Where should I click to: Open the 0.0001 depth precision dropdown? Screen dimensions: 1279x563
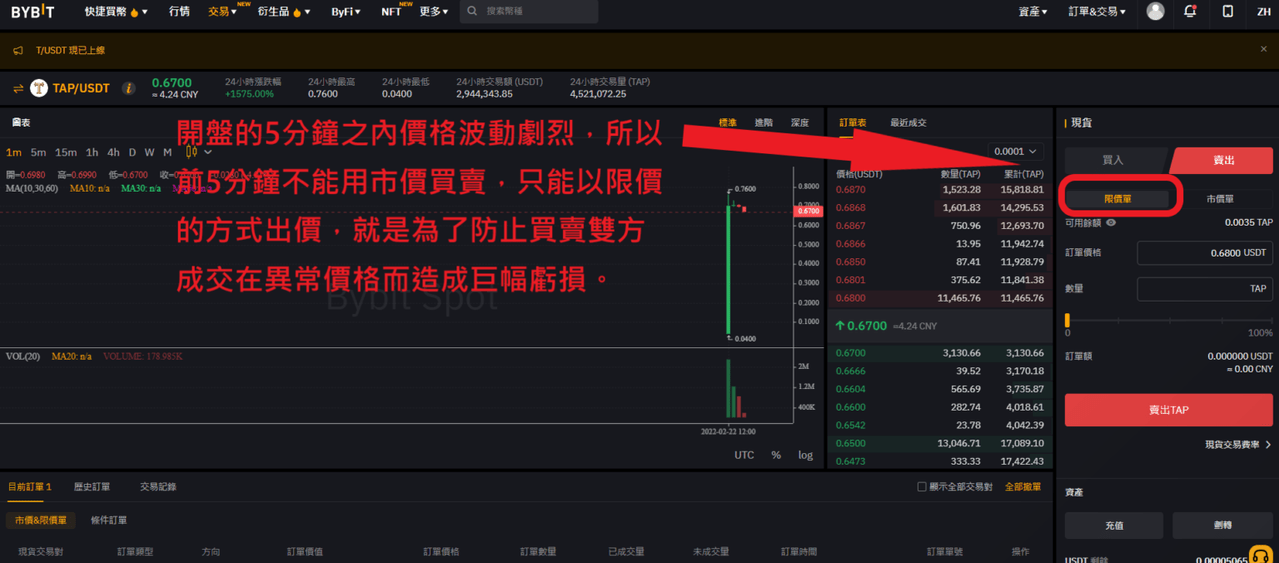[1015, 152]
